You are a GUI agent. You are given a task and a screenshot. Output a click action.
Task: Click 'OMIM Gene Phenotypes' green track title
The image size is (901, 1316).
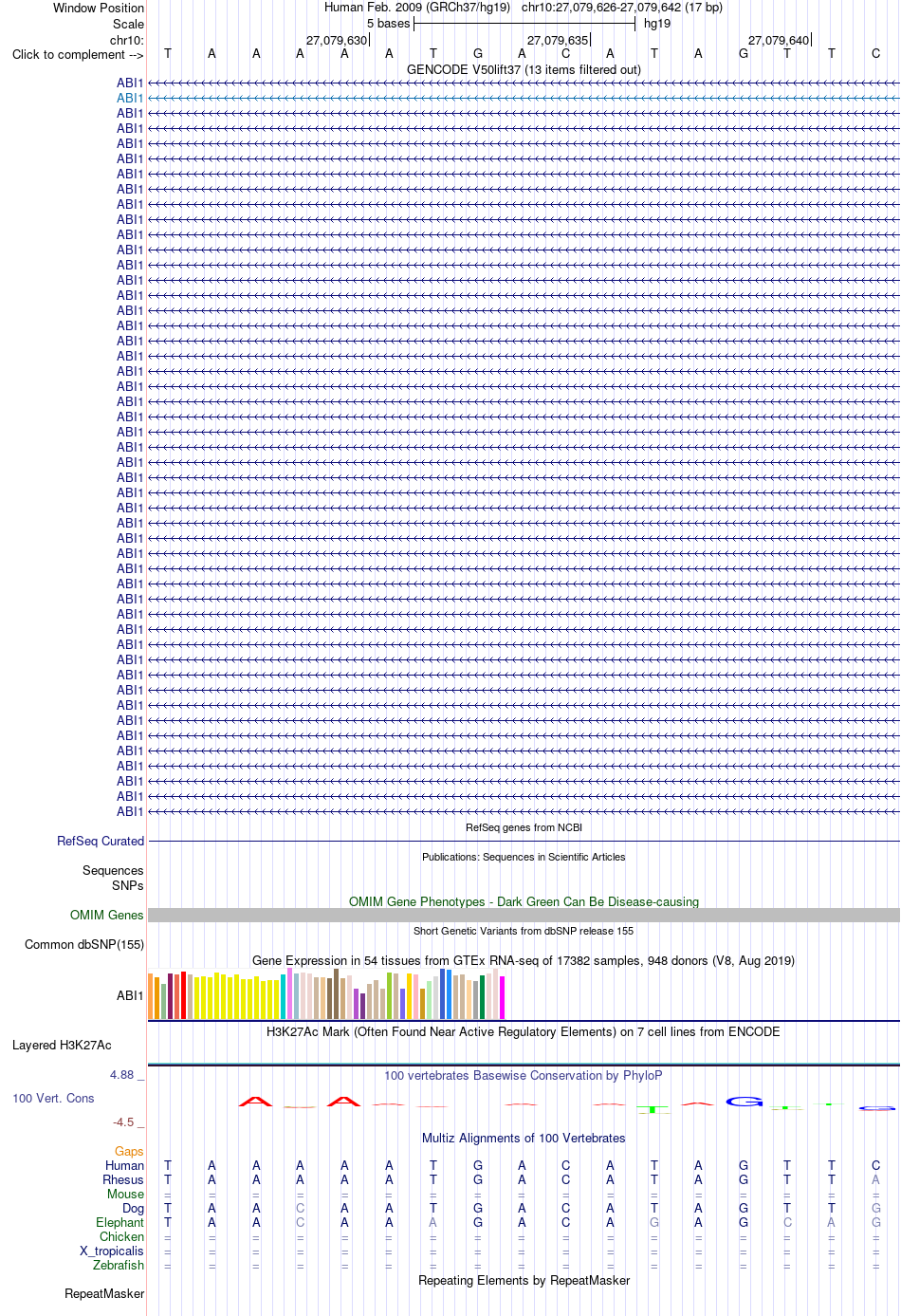[x=524, y=901]
